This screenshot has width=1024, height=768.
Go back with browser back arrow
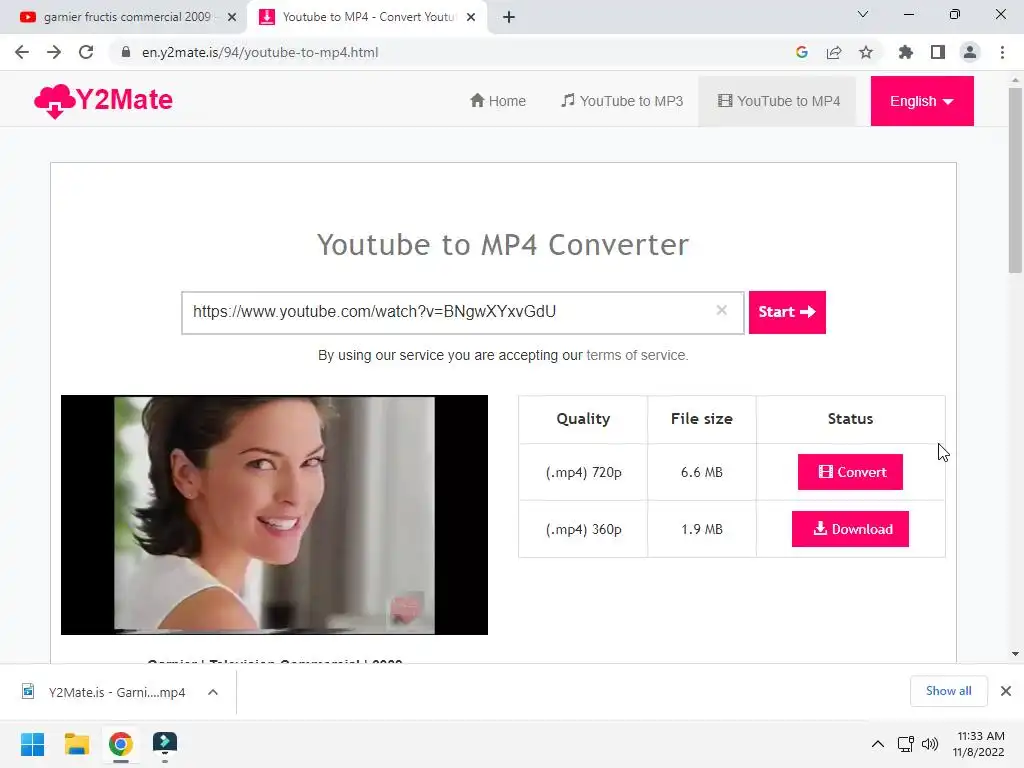tap(22, 52)
